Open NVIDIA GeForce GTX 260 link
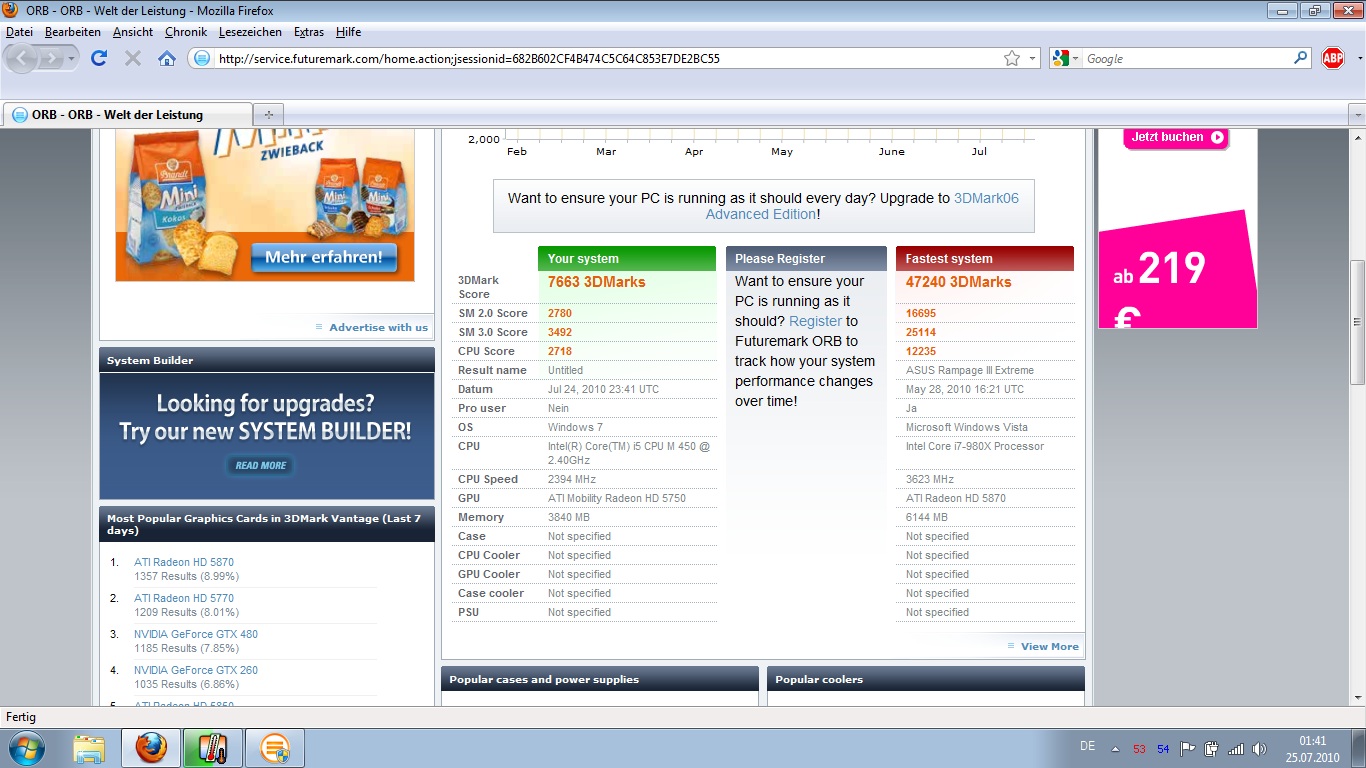This screenshot has height=768, width=1366. [x=196, y=670]
